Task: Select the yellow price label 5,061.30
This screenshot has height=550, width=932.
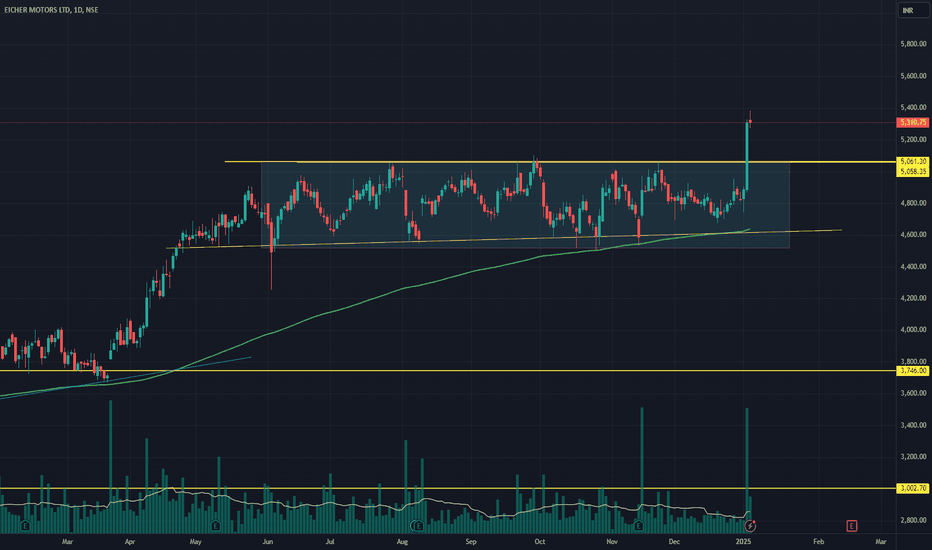Action: (x=913, y=162)
